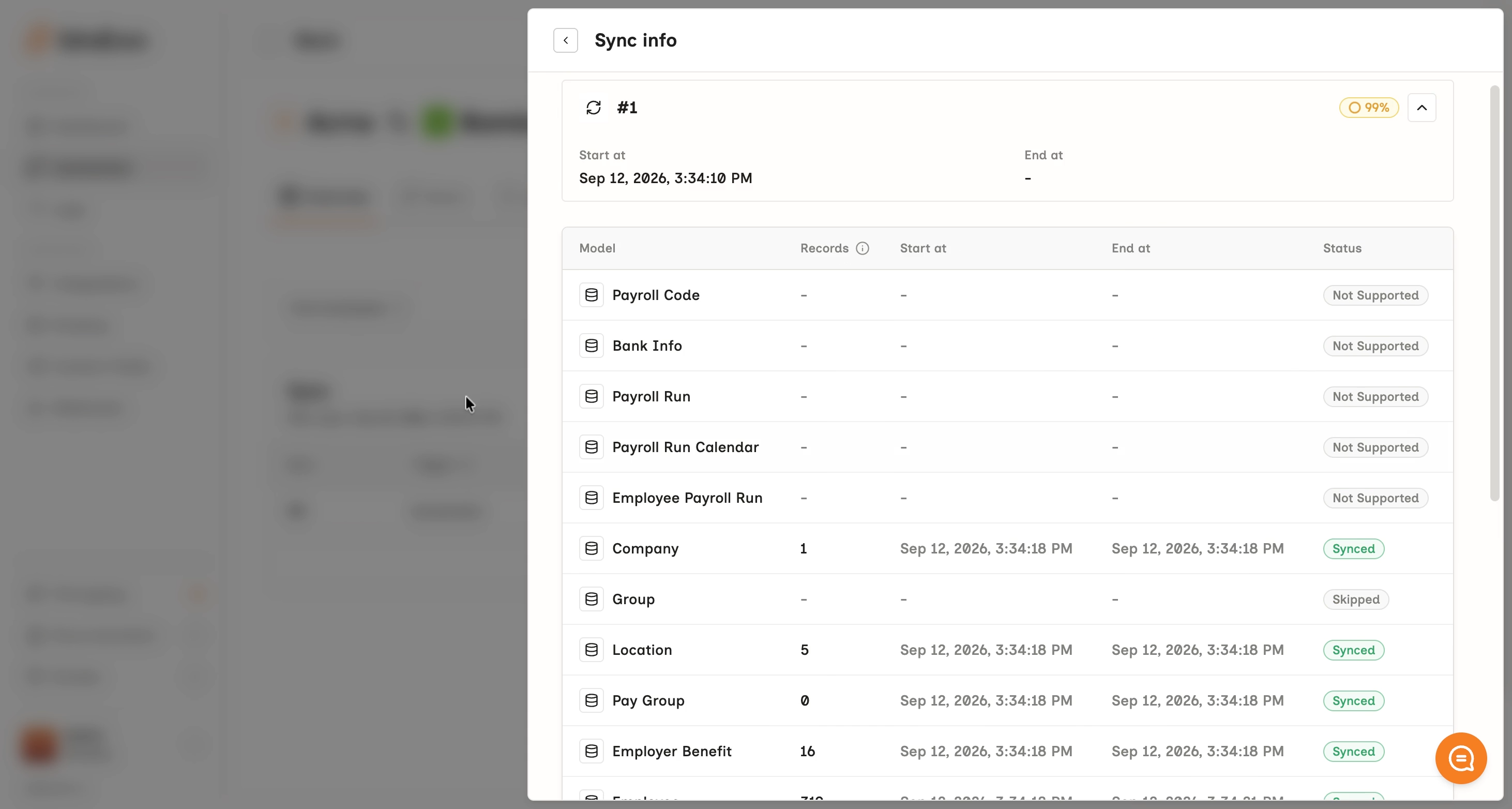The image size is (1512, 809).
Task: Click the Pay Group record count 0
Action: (805, 700)
